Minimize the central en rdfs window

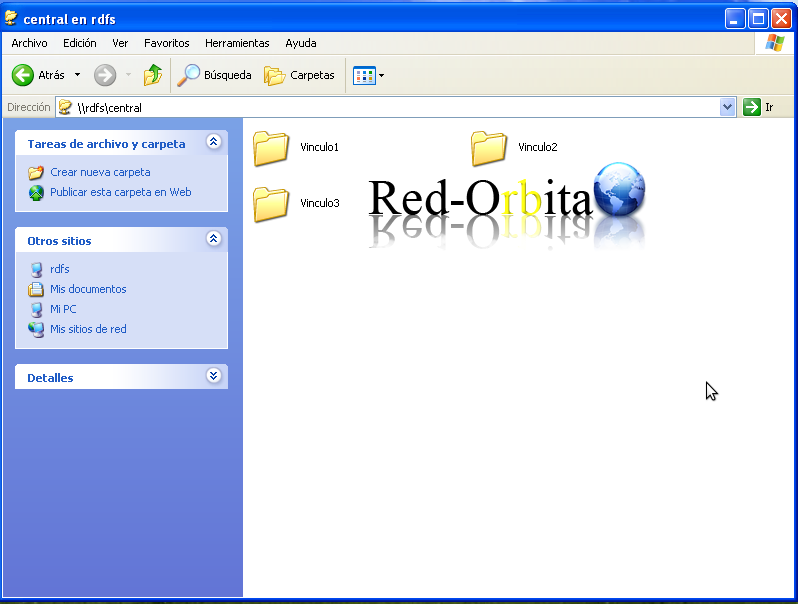tap(734, 19)
